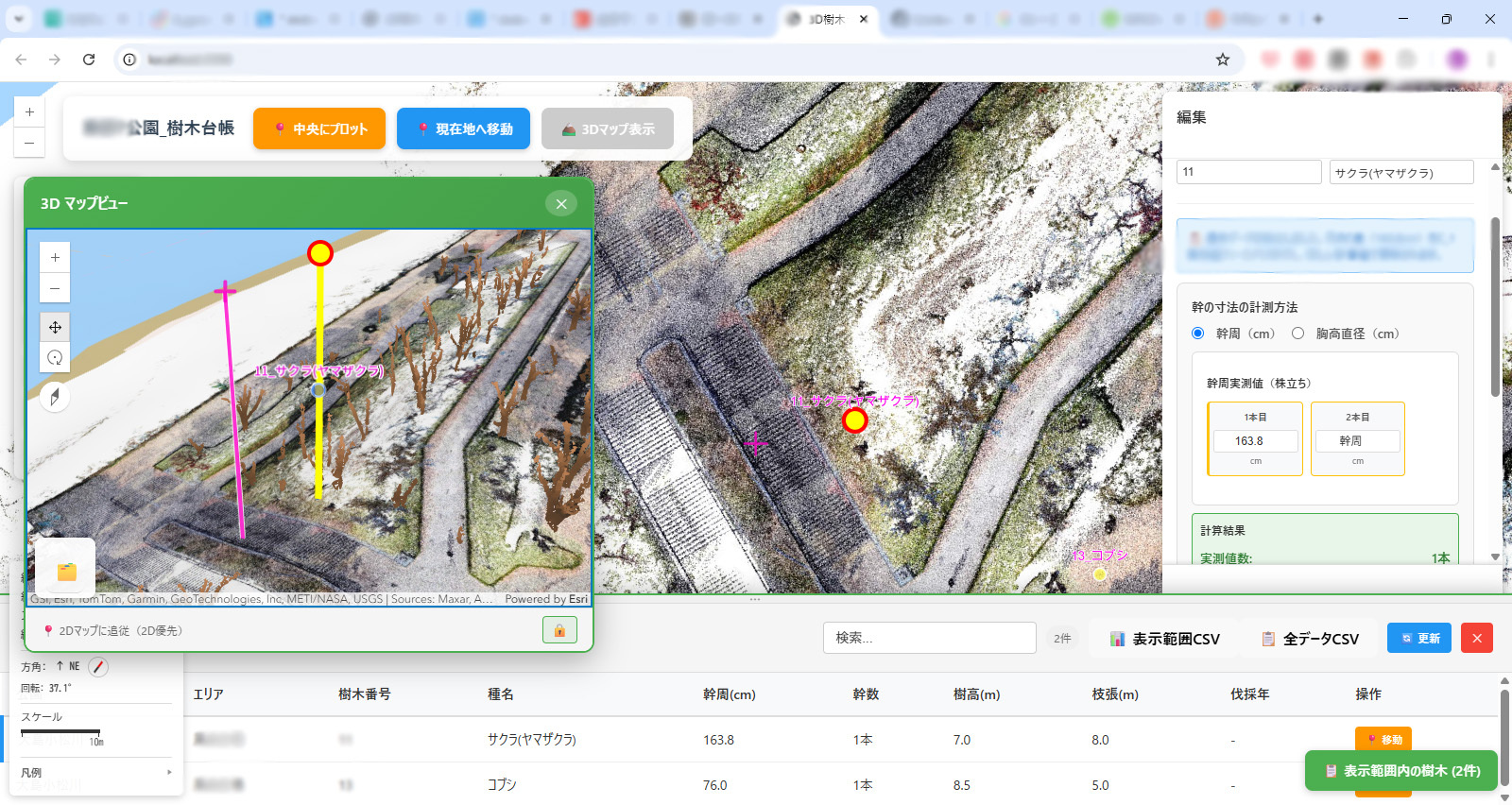Sort by the 樹高(m) column header
1512x805 pixels.
976,694
